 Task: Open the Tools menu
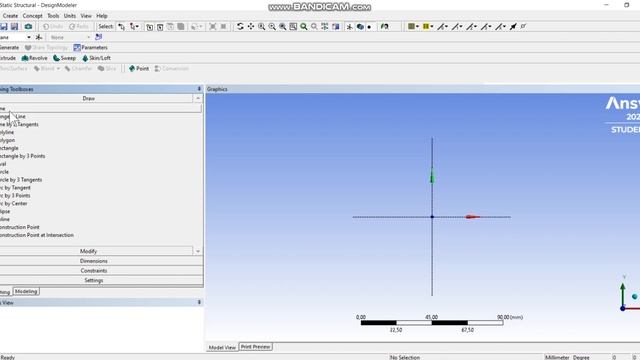point(53,16)
